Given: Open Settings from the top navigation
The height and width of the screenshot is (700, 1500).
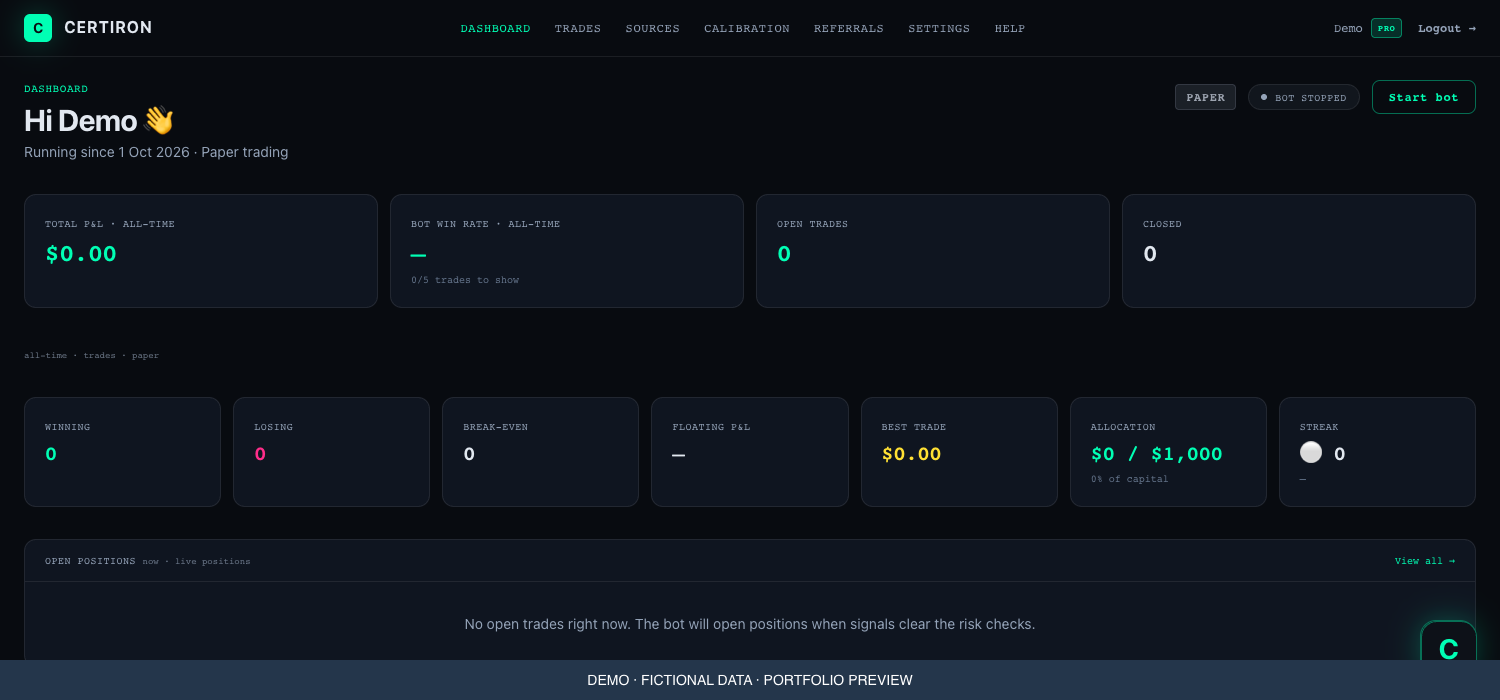Looking at the screenshot, I should tap(939, 28).
